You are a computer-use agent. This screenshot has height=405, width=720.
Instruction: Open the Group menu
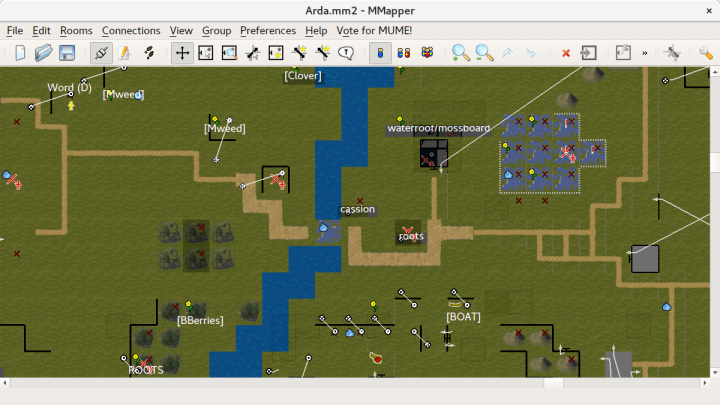pyautogui.click(x=216, y=31)
